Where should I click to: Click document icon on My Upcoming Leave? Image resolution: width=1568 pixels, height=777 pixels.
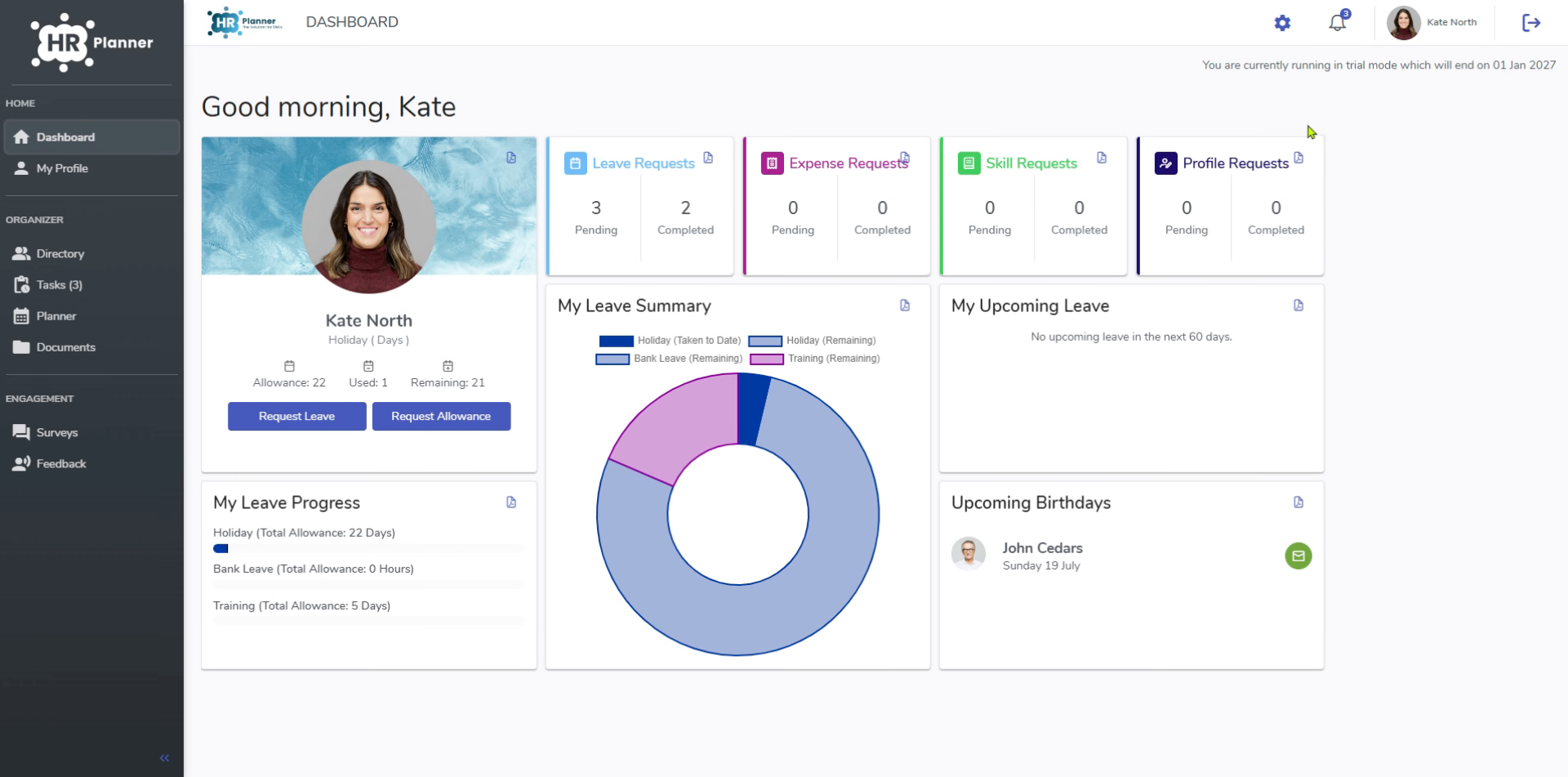(x=1298, y=306)
